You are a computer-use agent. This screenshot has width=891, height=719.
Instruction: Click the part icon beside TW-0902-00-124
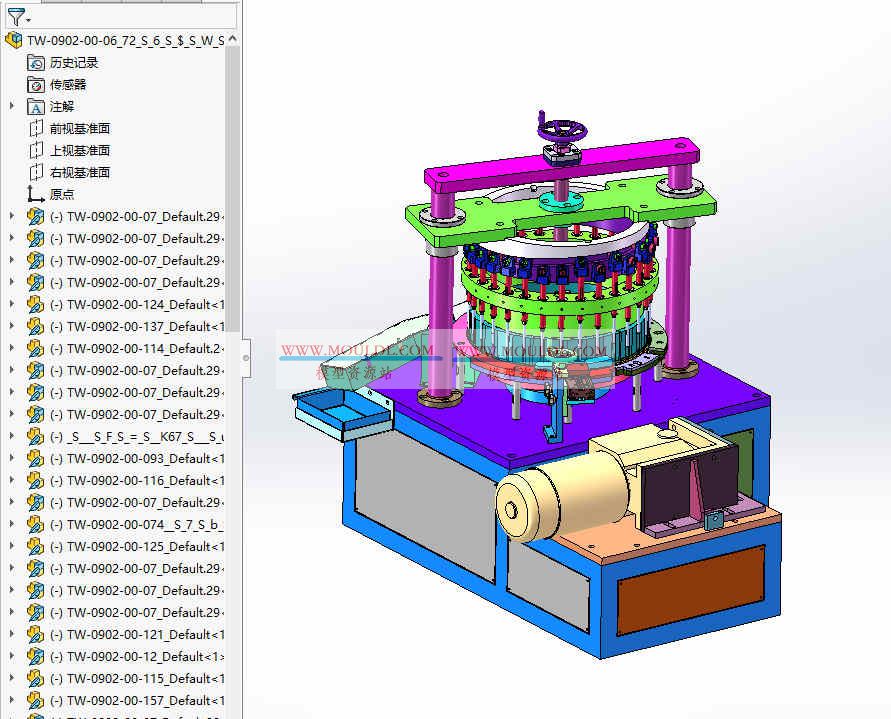coord(34,304)
